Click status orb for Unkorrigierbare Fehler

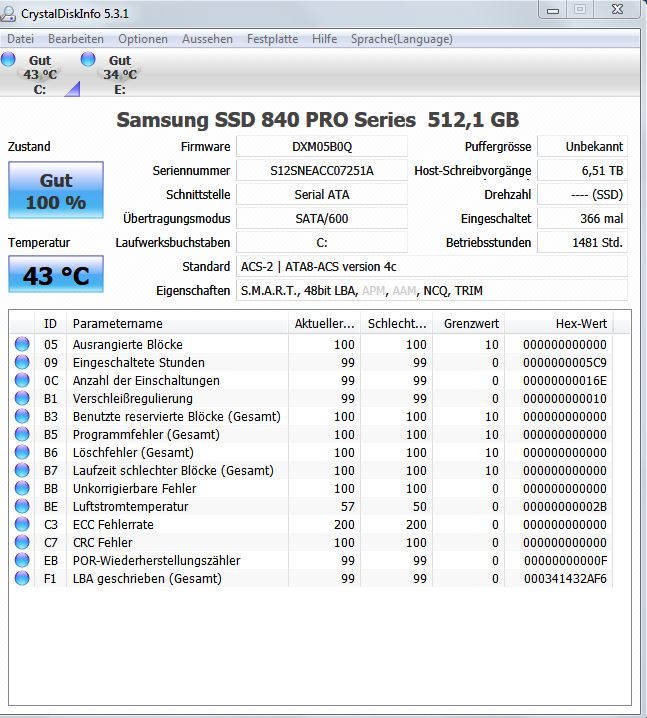point(22,488)
